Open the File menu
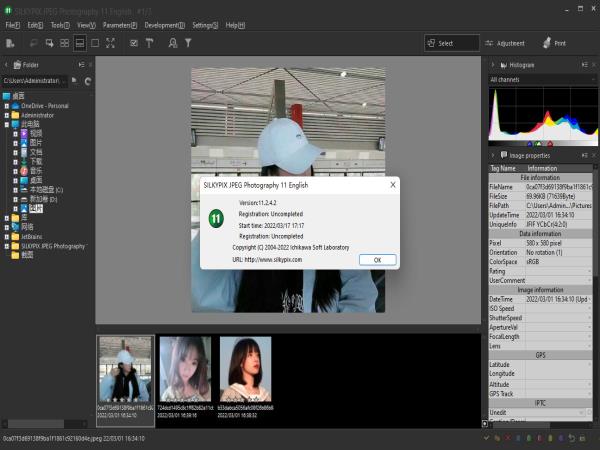Viewport: 600px width, 450px height. pyautogui.click(x=13, y=25)
